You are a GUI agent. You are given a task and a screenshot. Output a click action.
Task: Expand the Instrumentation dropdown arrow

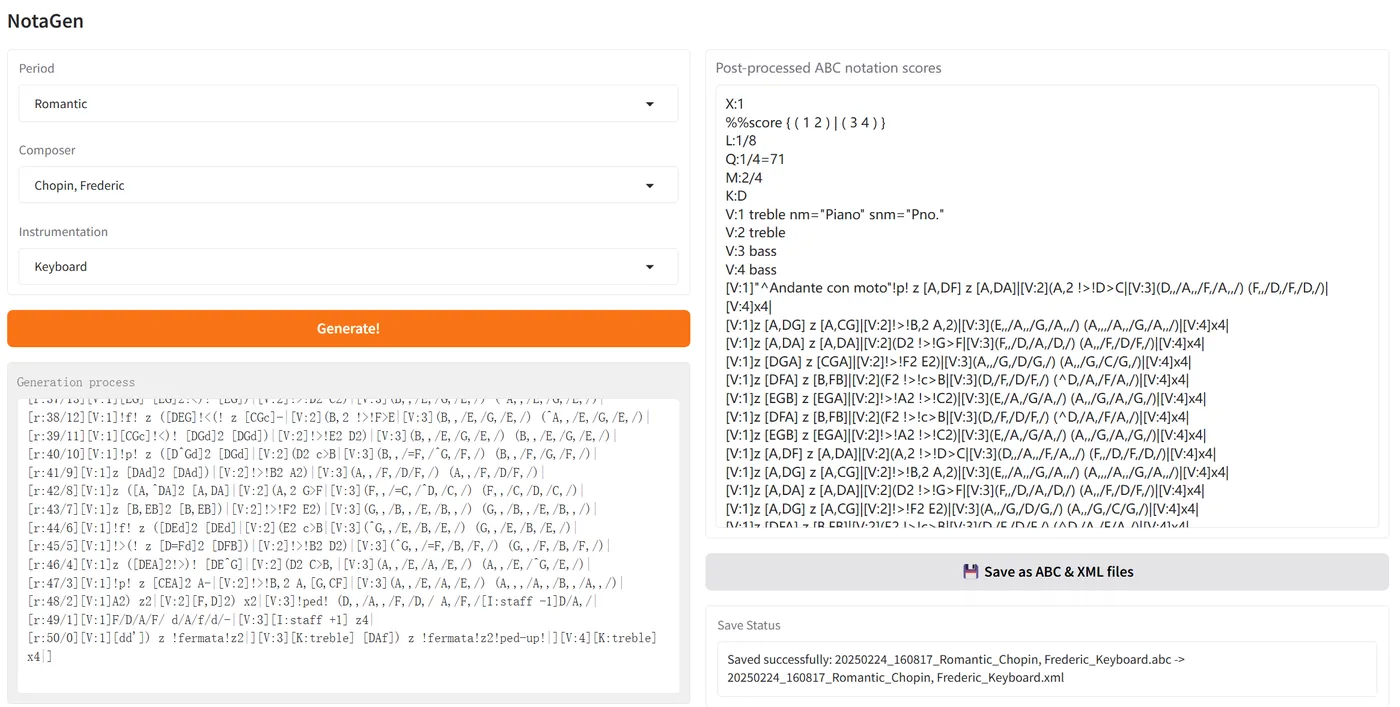click(650, 267)
